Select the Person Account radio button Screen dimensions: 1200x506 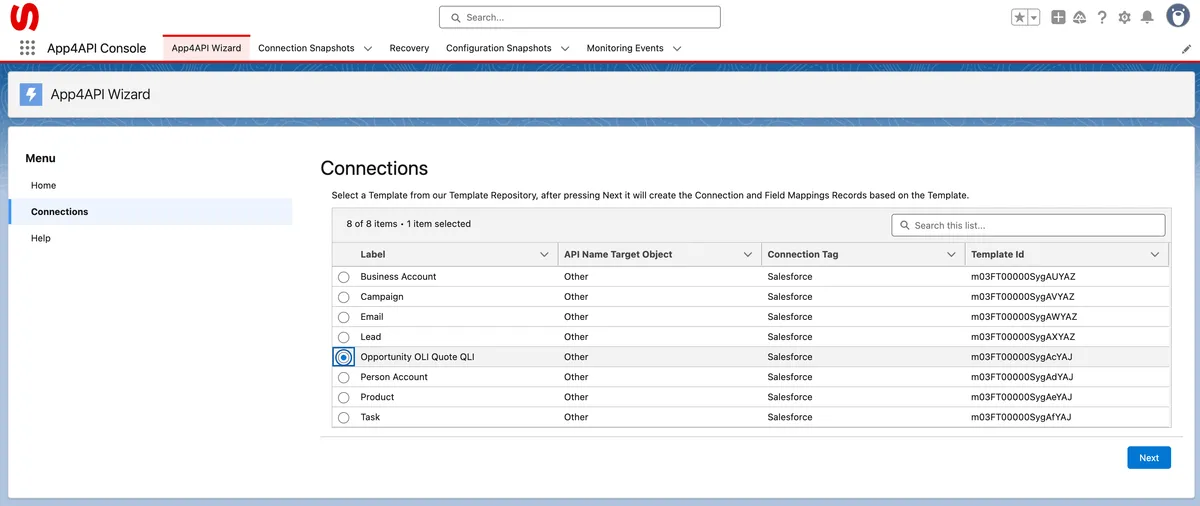344,377
